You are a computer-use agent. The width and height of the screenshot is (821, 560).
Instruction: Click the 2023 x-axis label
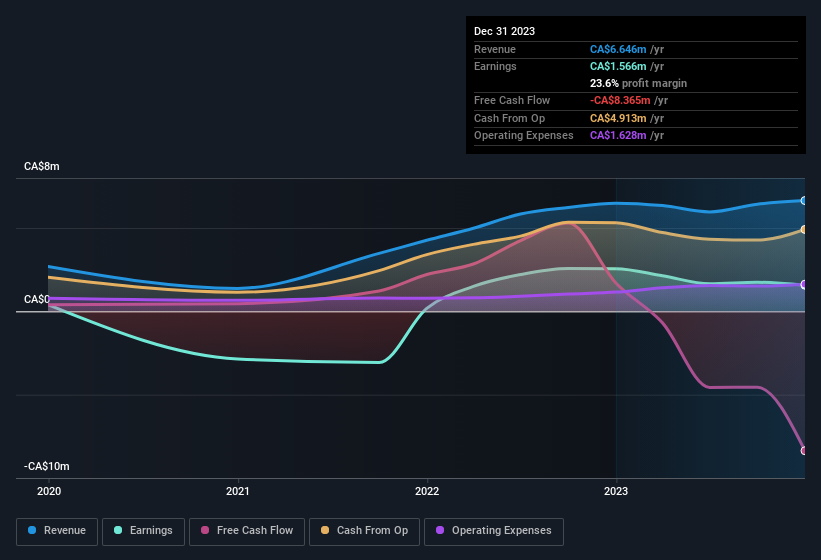(x=616, y=491)
